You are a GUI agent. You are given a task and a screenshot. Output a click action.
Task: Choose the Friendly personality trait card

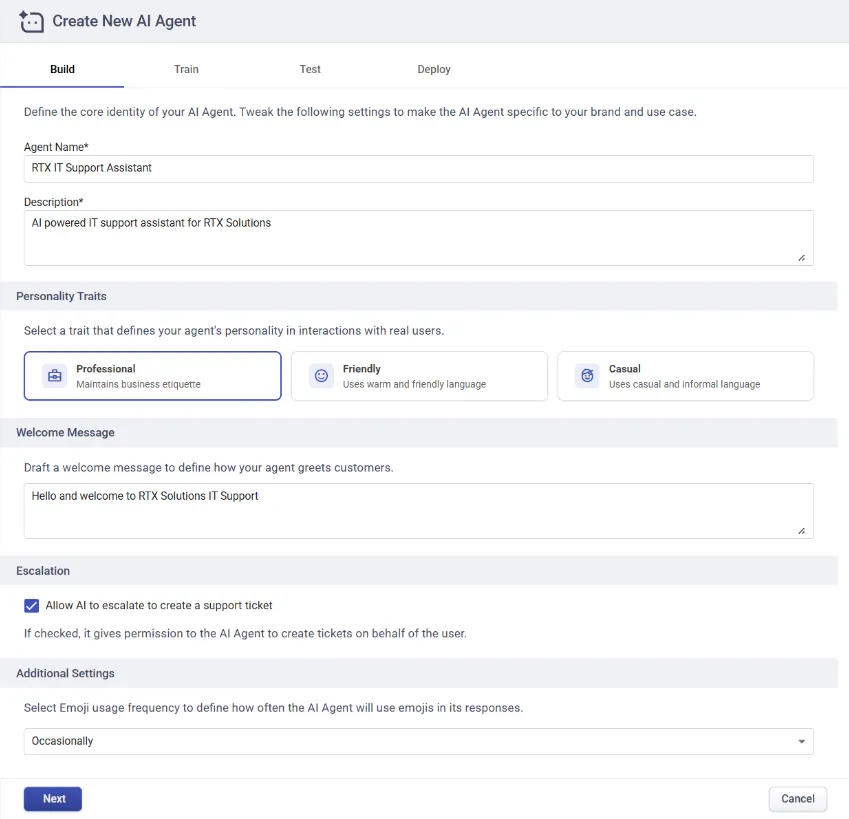click(x=419, y=376)
